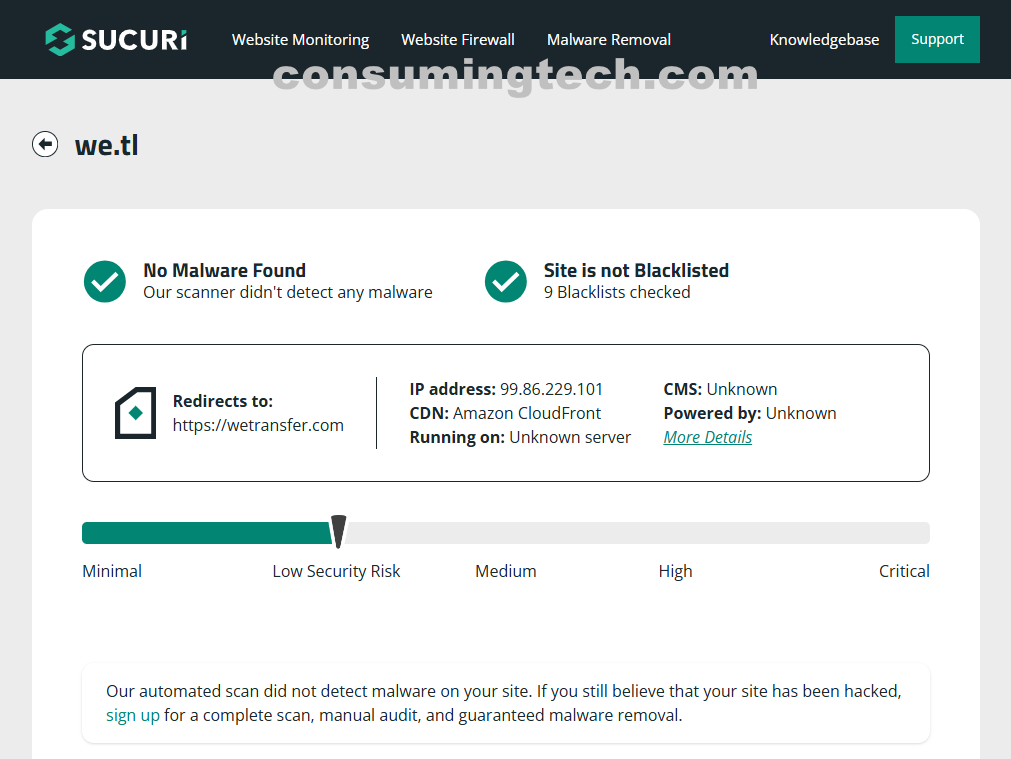Go to the Knowledgebase page
Image resolution: width=1011 pixels, height=759 pixels.
click(x=824, y=40)
